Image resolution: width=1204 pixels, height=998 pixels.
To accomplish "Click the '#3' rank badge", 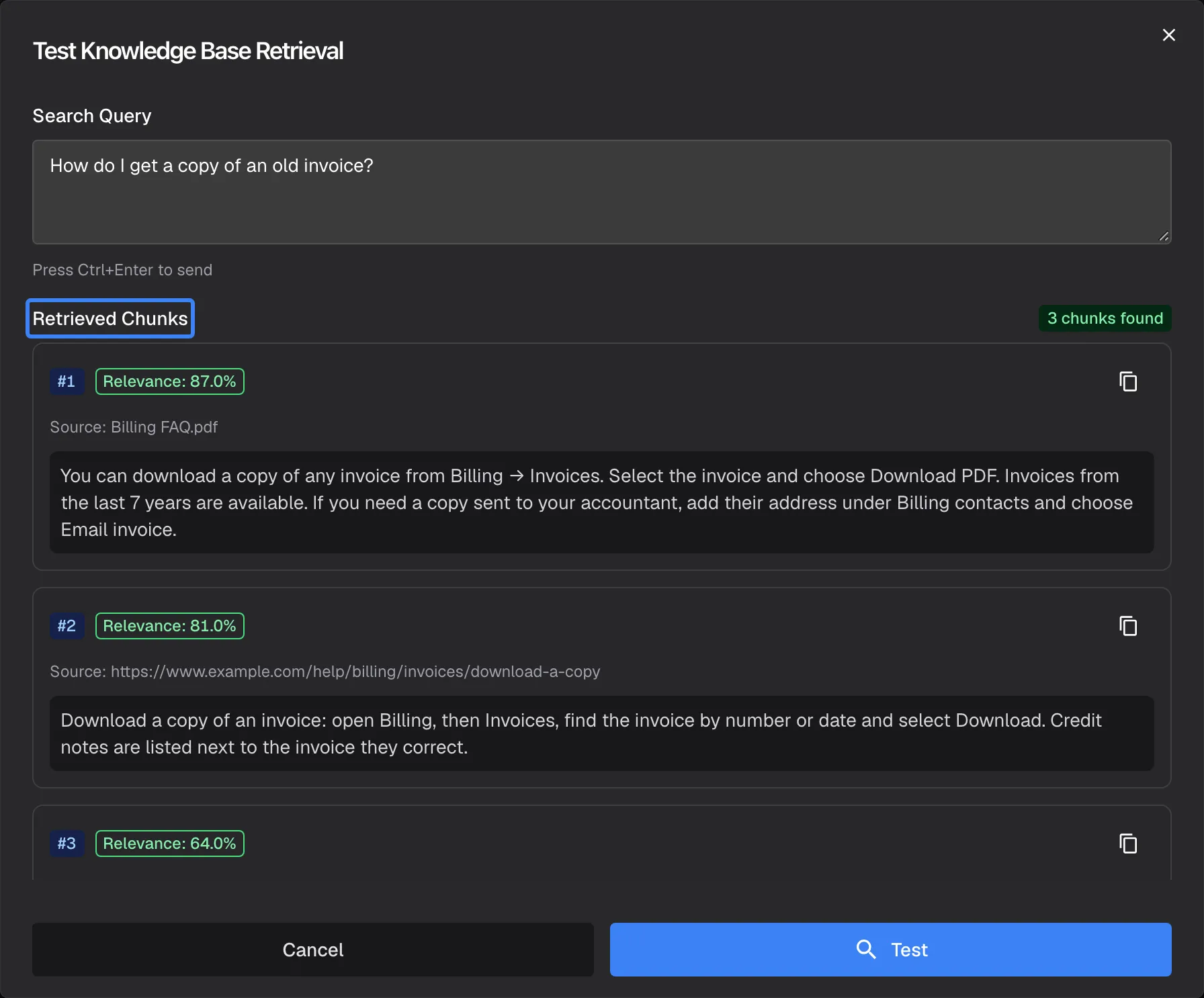I will 67,844.
